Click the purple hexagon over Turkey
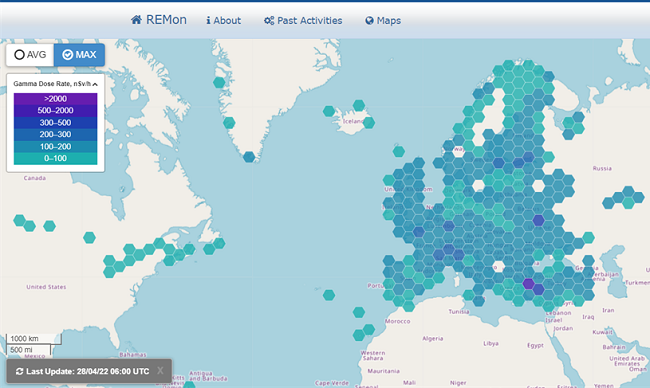 pyautogui.click(x=529, y=284)
